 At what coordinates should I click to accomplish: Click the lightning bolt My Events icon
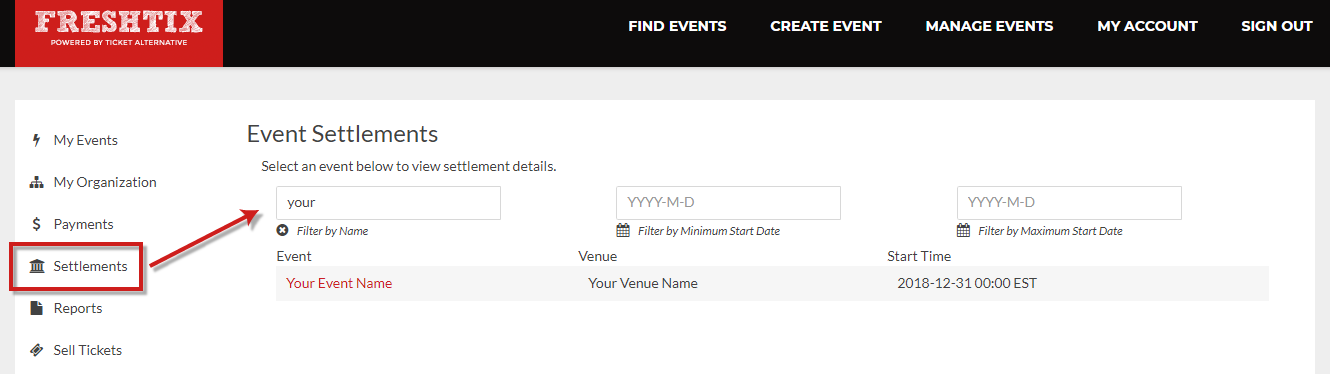coord(36,140)
